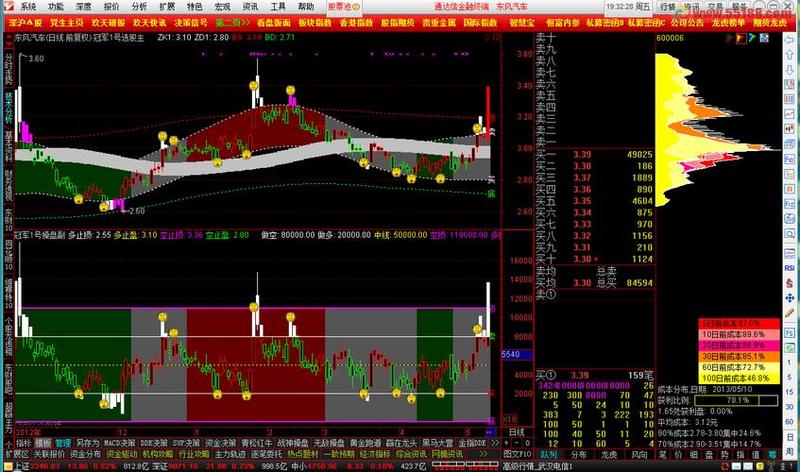Viewport: 800px width, 472px height.
Task: Click the F10 info icon in right toolbar
Action: click(789, 159)
